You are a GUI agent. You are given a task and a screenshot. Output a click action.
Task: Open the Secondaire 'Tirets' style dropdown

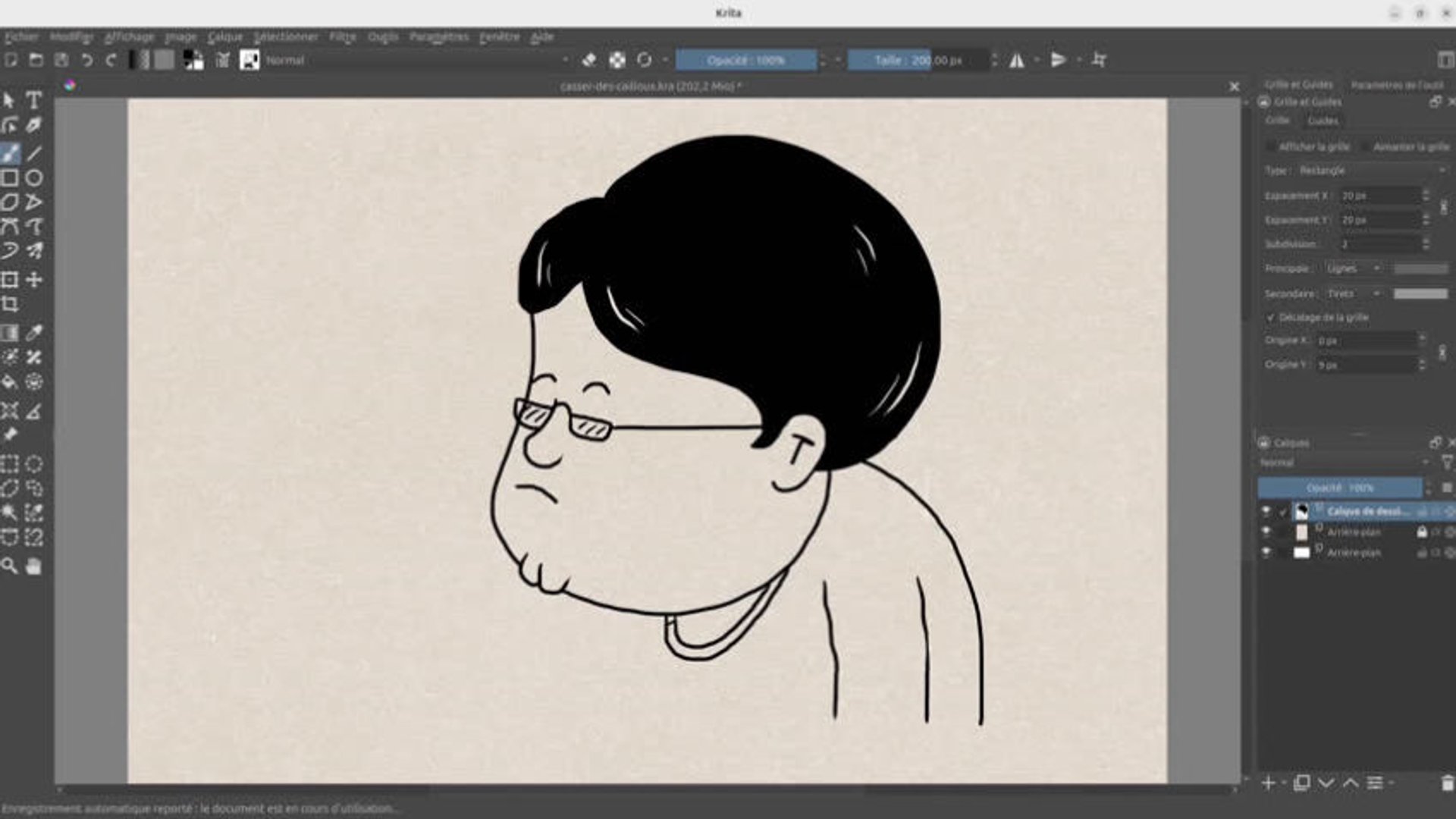1354,293
